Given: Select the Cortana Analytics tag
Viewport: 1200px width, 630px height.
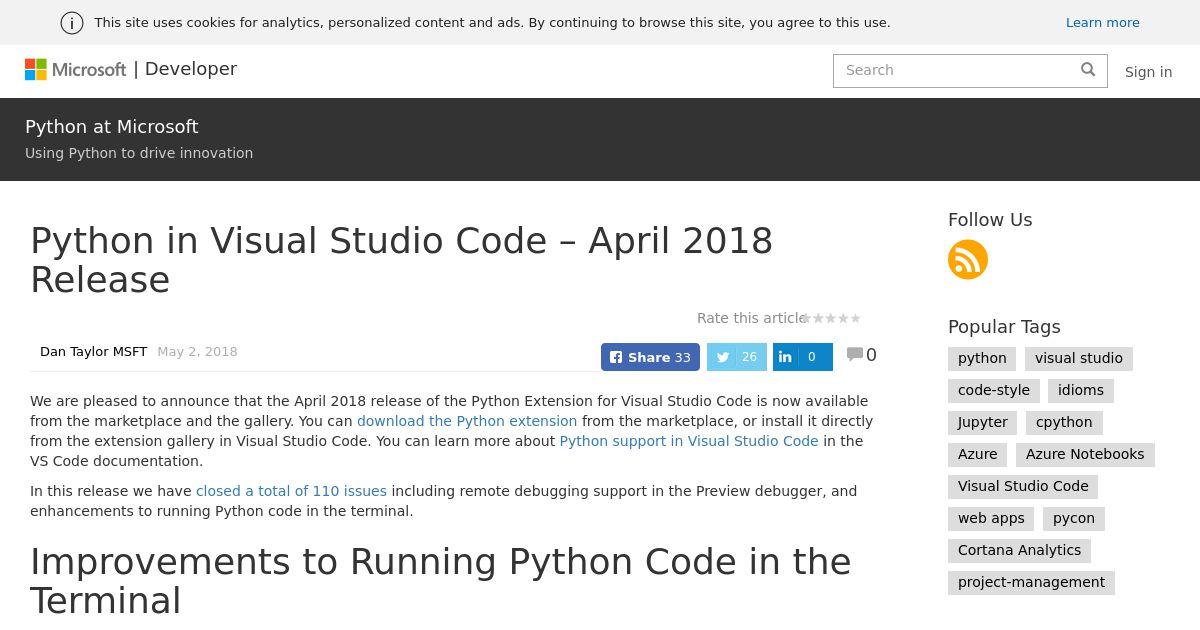Looking at the screenshot, I should coord(1019,550).
